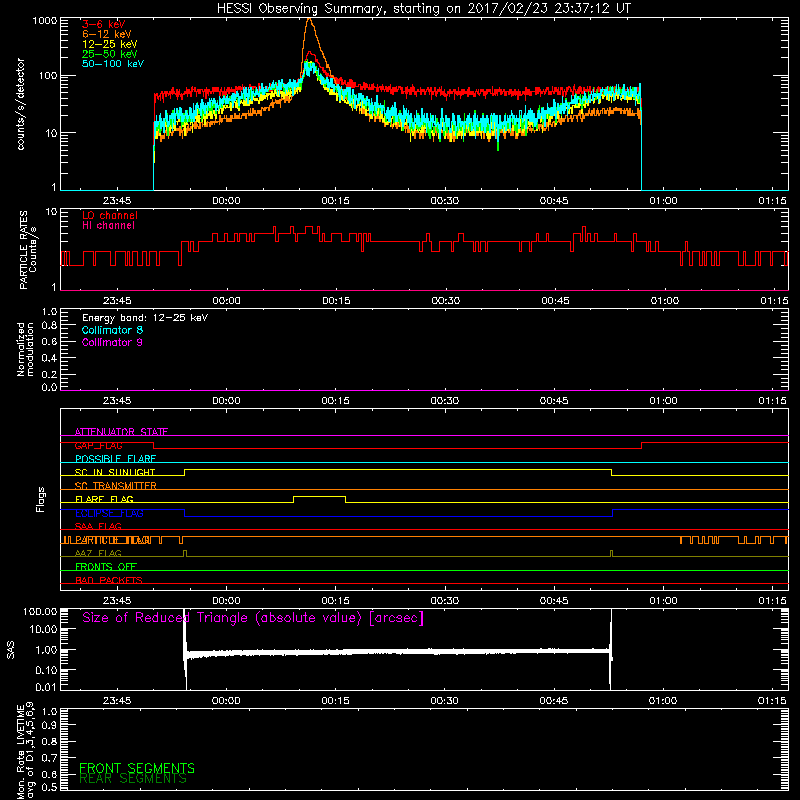The image size is (800, 800).
Task: Click the 1000 tick label on counts axis
Action: point(44,20)
